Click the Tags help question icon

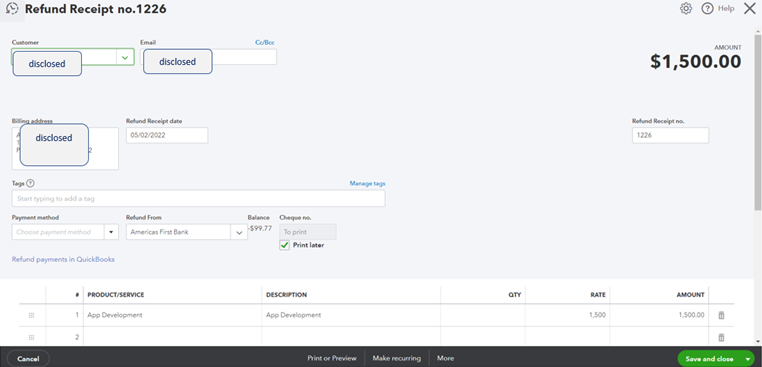tap(31, 183)
